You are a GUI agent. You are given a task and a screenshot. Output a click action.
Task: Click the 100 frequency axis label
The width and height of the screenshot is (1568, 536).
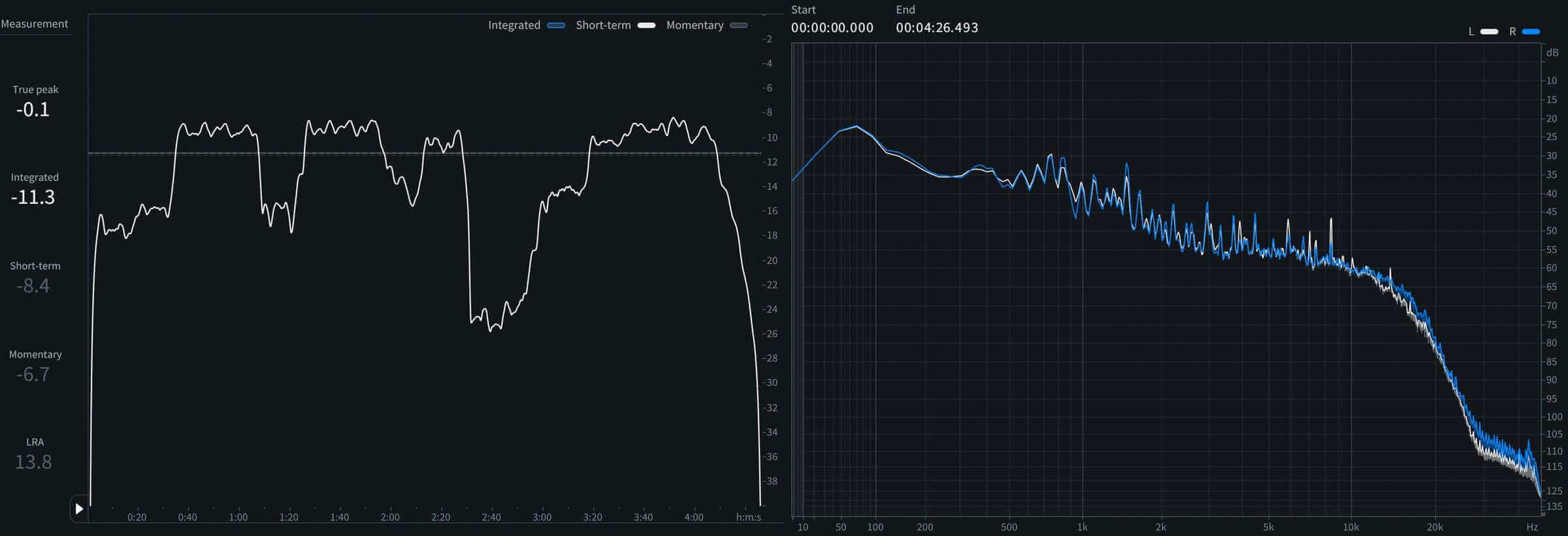(x=875, y=527)
